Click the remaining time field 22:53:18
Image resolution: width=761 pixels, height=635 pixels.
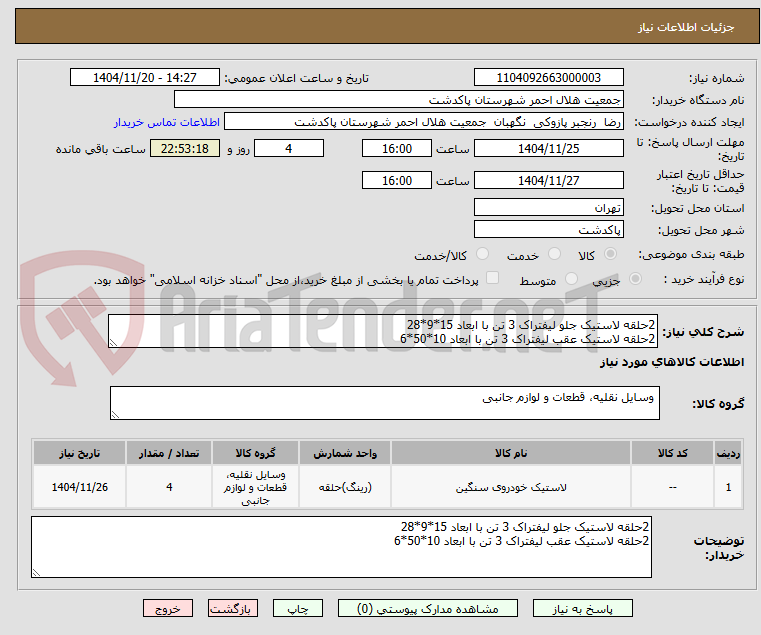(x=185, y=148)
